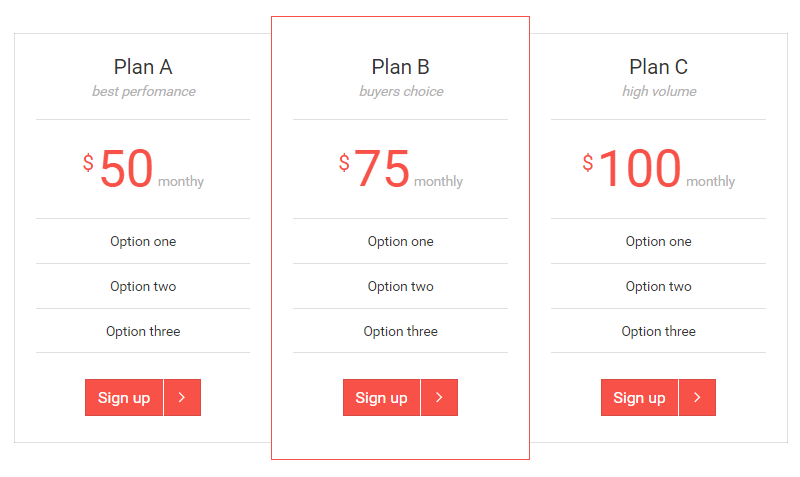The height and width of the screenshot is (477, 800).
Task: Select the Plan A heading
Action: (143, 67)
